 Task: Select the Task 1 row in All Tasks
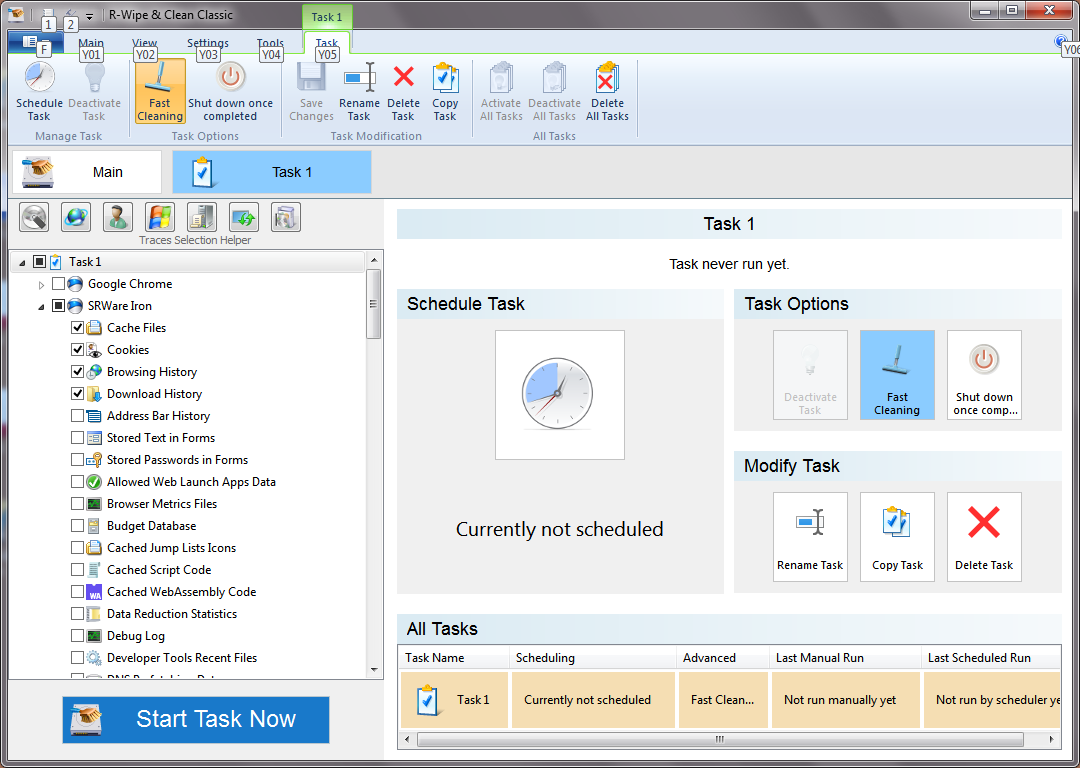(x=730, y=700)
